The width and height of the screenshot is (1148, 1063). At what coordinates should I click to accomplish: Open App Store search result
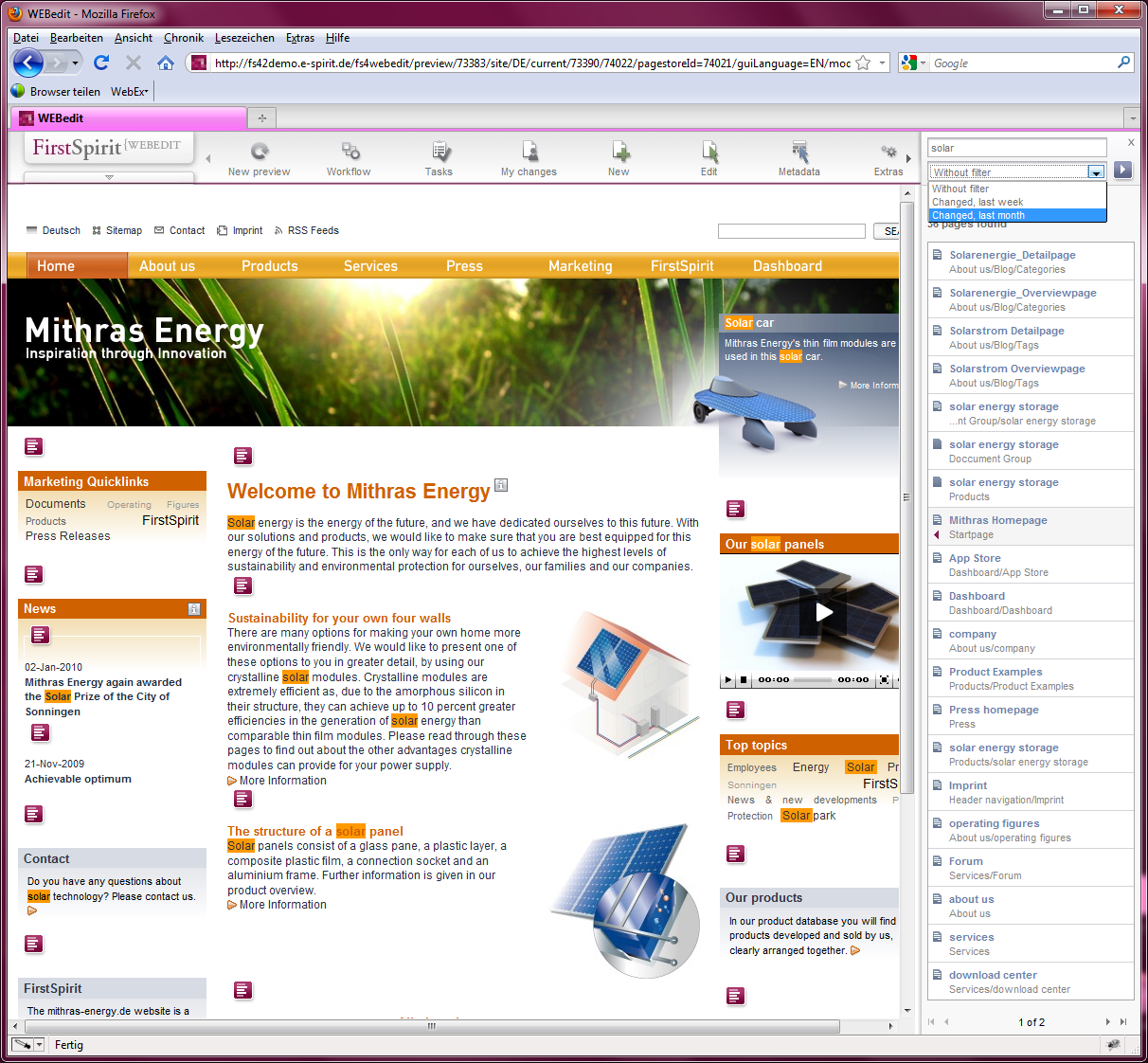coord(1031,565)
